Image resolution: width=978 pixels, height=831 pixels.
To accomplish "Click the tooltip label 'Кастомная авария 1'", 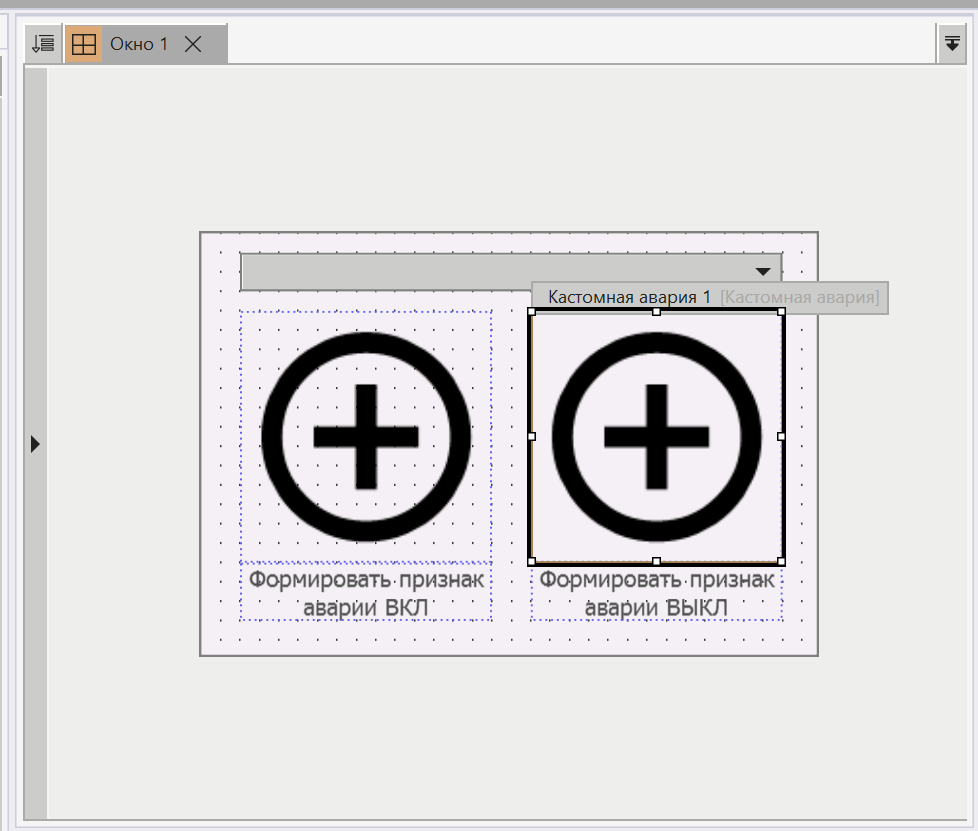I will (628, 297).
